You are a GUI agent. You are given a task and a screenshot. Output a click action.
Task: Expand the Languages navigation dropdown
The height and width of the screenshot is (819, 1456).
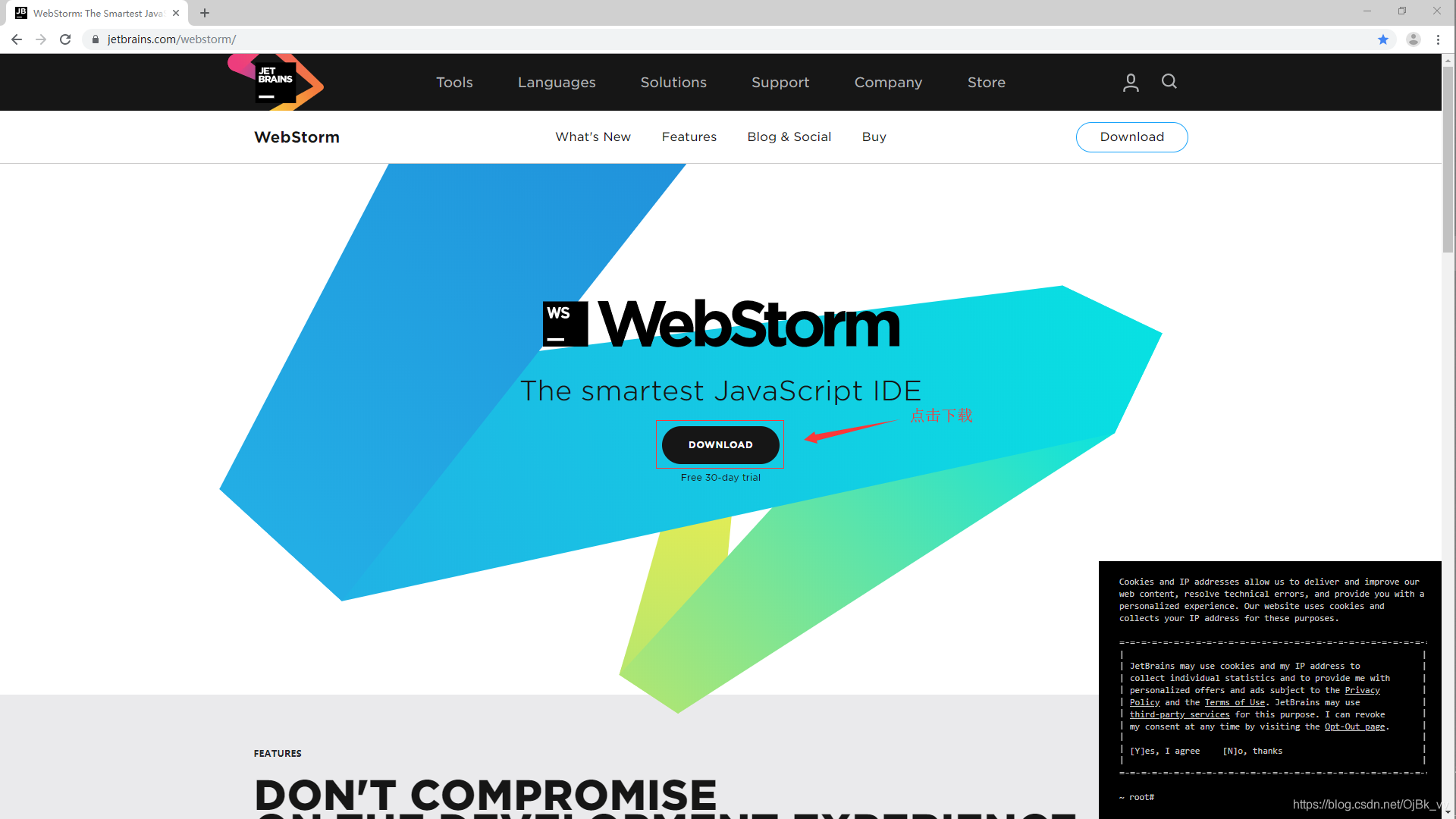point(556,82)
